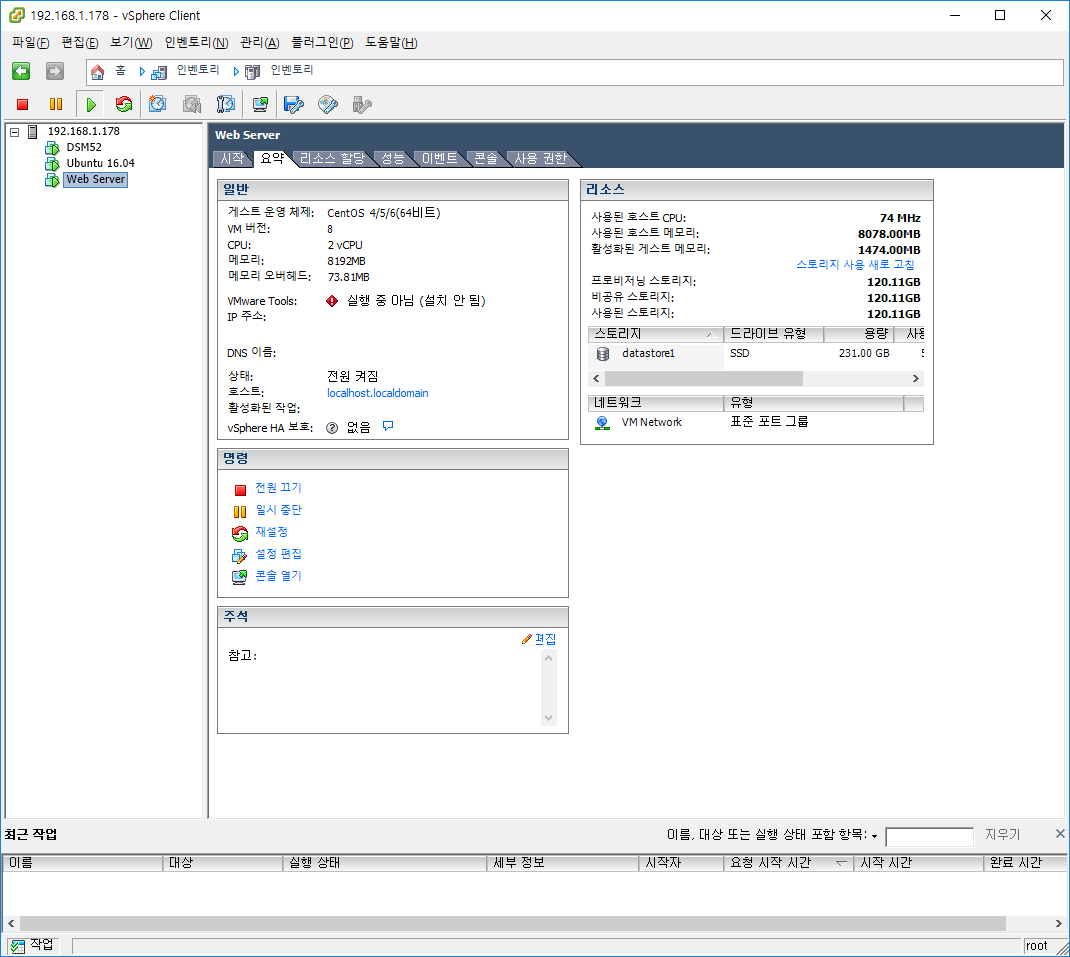This screenshot has height=957, width=1070.
Task: Click the red power off toolbar icon
Action: [x=23, y=104]
